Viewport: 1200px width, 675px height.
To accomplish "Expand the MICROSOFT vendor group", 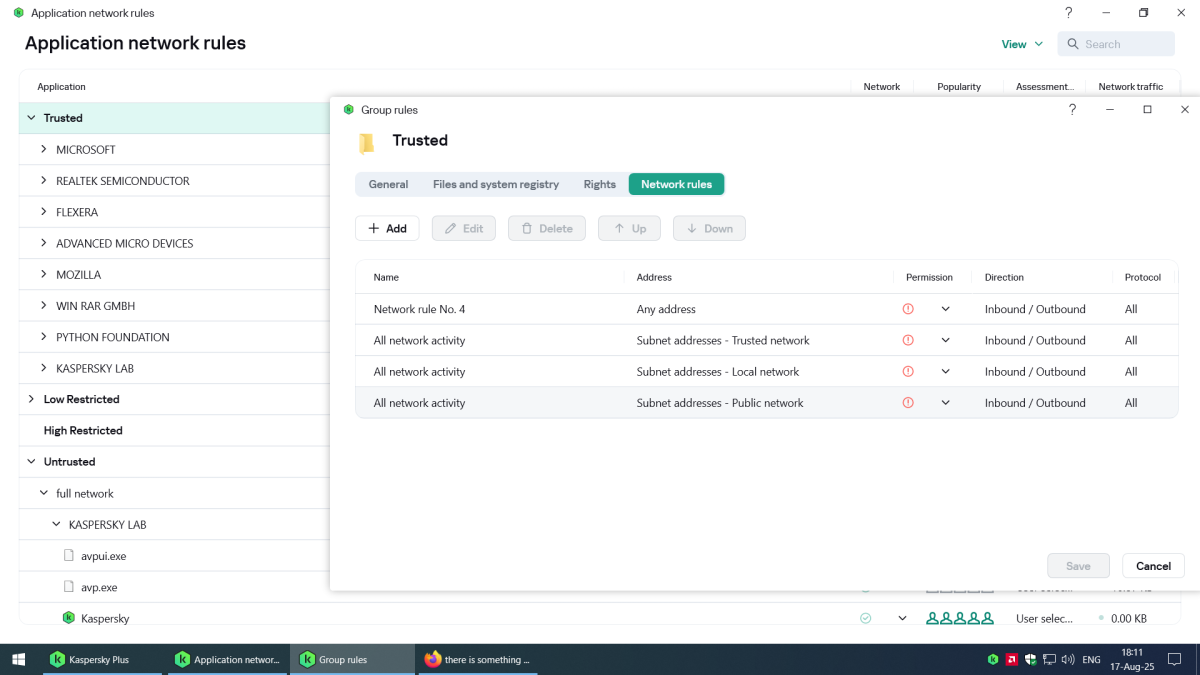I will 44,149.
